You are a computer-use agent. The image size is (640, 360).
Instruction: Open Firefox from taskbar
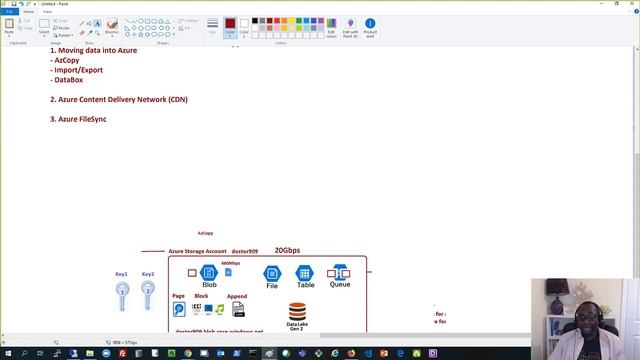coord(351,353)
